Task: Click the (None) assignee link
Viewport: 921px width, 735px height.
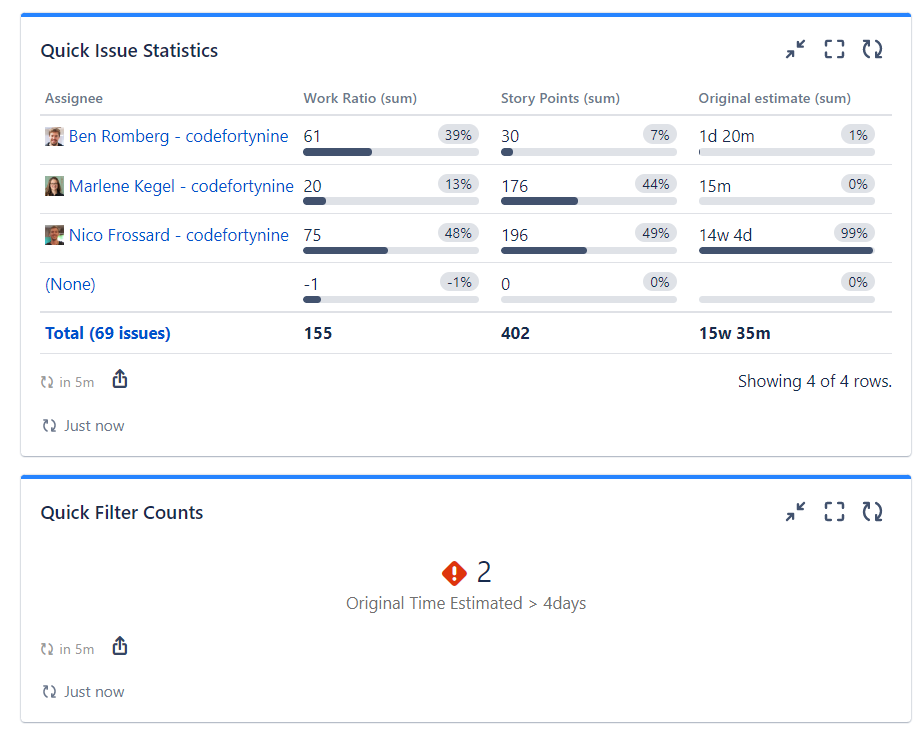Action: [x=70, y=284]
